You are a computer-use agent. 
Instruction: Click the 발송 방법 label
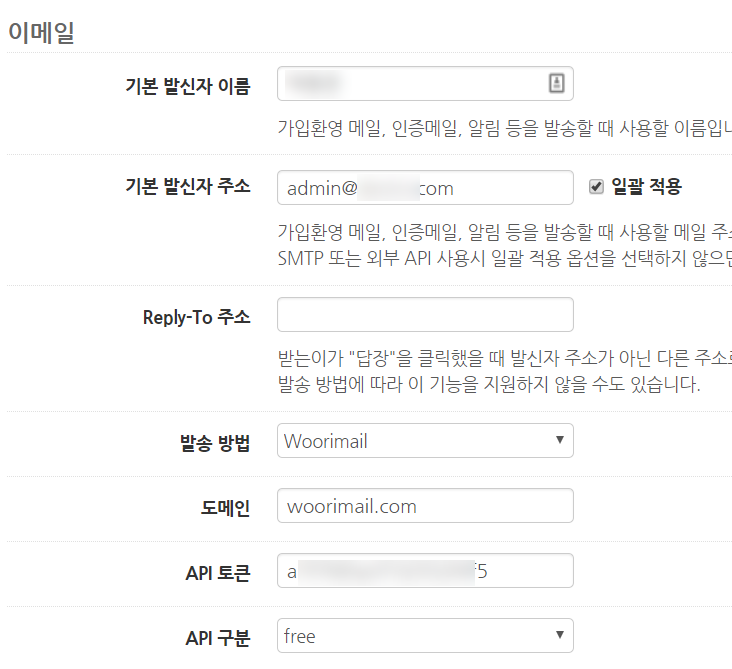point(215,443)
